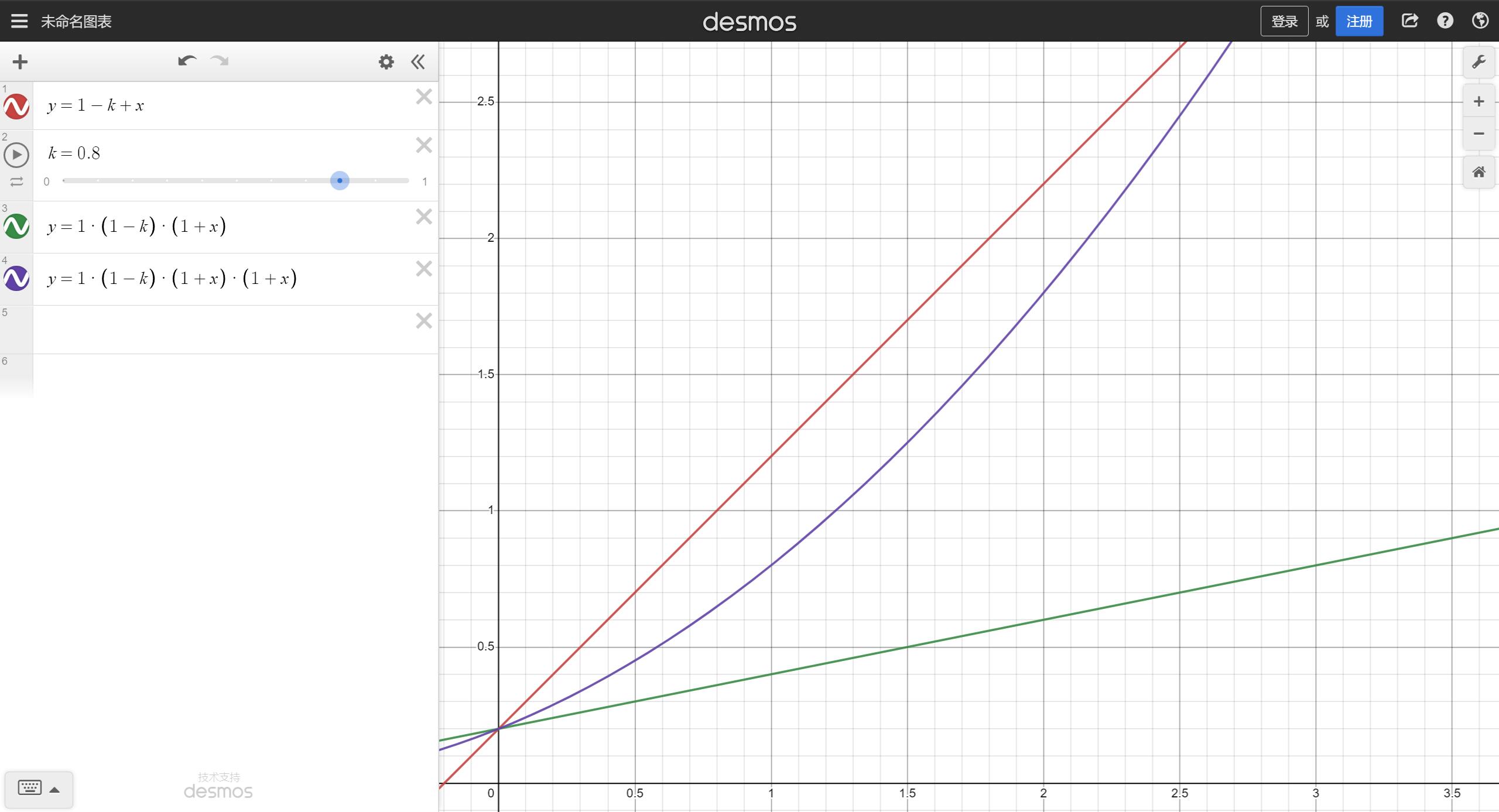Play the k slider animation
Image resolution: width=1499 pixels, height=812 pixels.
16,155
